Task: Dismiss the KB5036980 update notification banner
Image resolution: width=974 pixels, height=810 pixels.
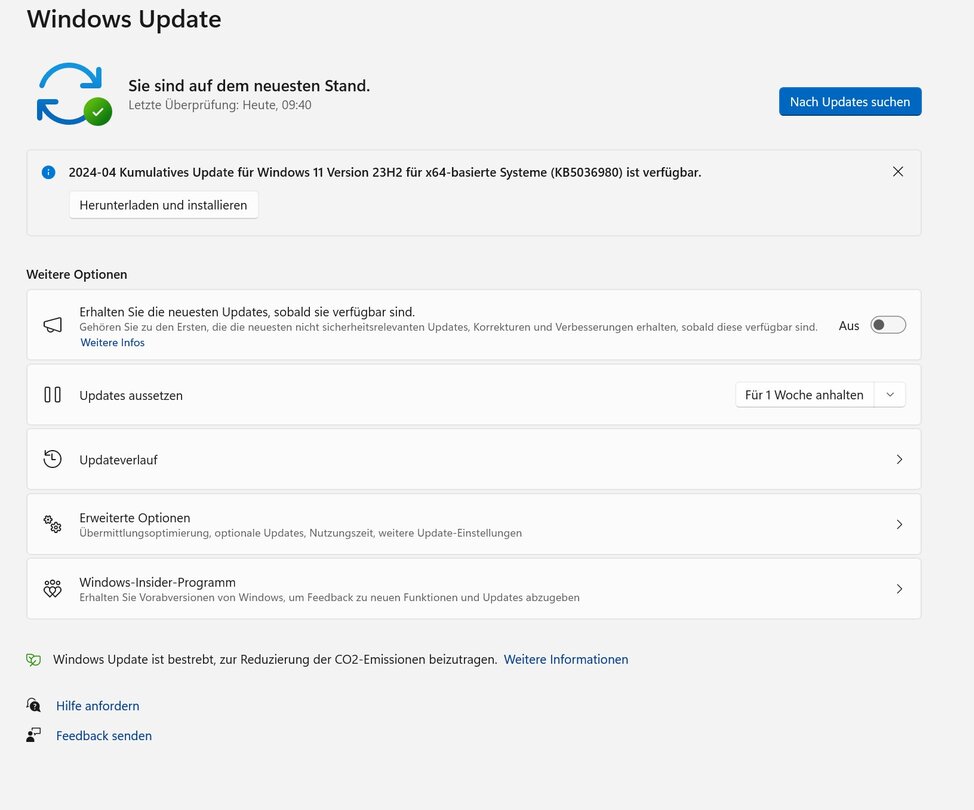Action: click(x=897, y=172)
